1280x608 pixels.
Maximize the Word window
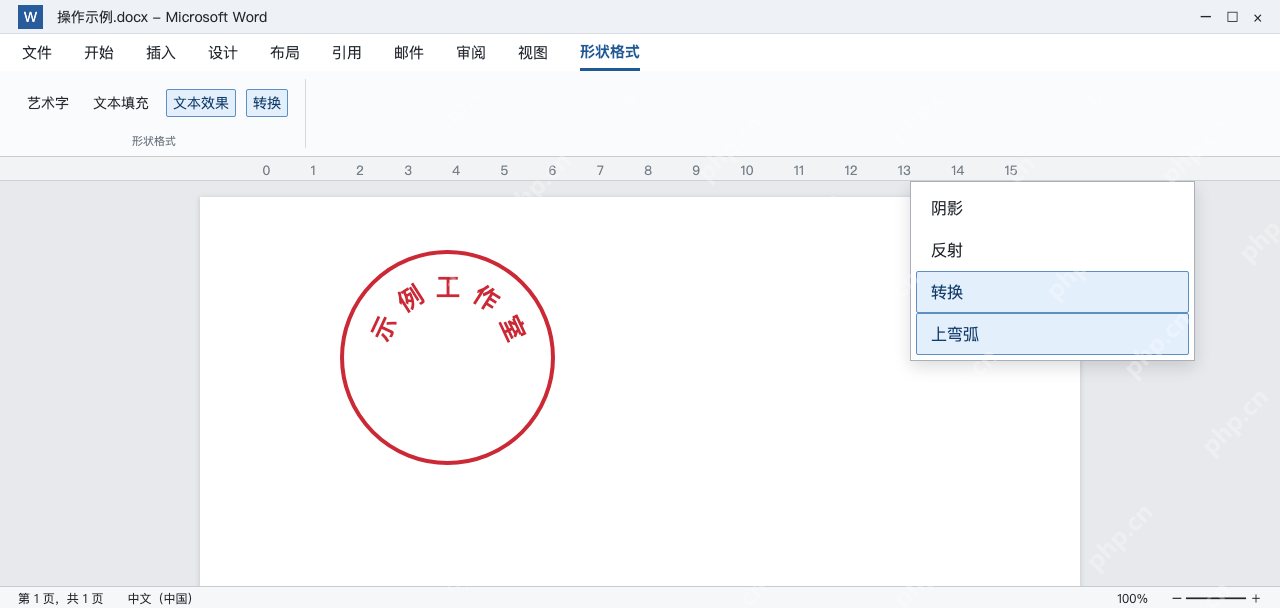pos(1232,17)
